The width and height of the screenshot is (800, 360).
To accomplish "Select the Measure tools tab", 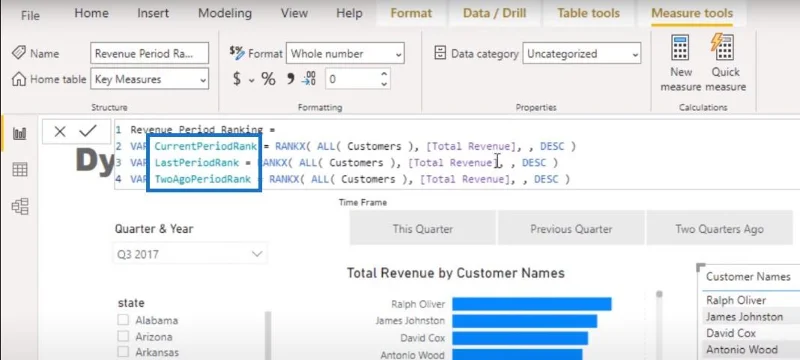I will pos(692,14).
